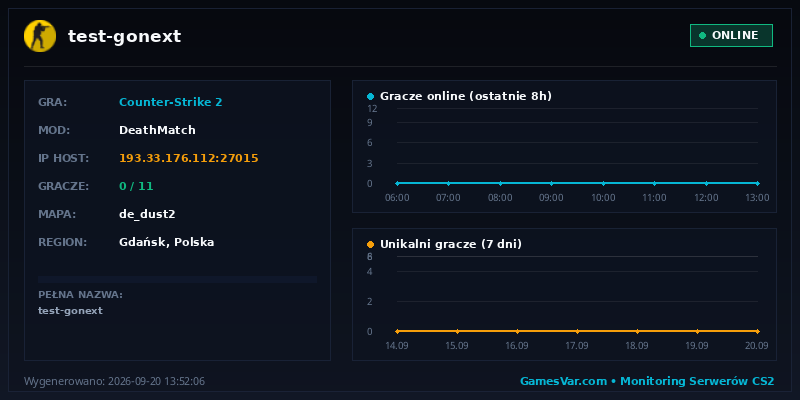This screenshot has height=400, width=800.
Task: Click the Unikalni gracze (7 dni) chart title
Action: (451, 244)
